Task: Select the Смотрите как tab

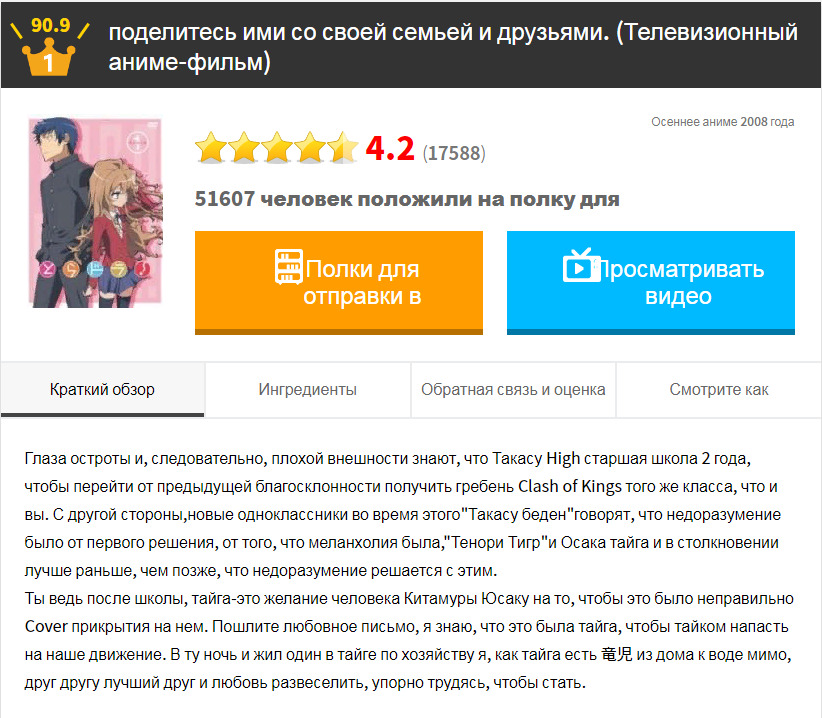Action: coord(719,389)
